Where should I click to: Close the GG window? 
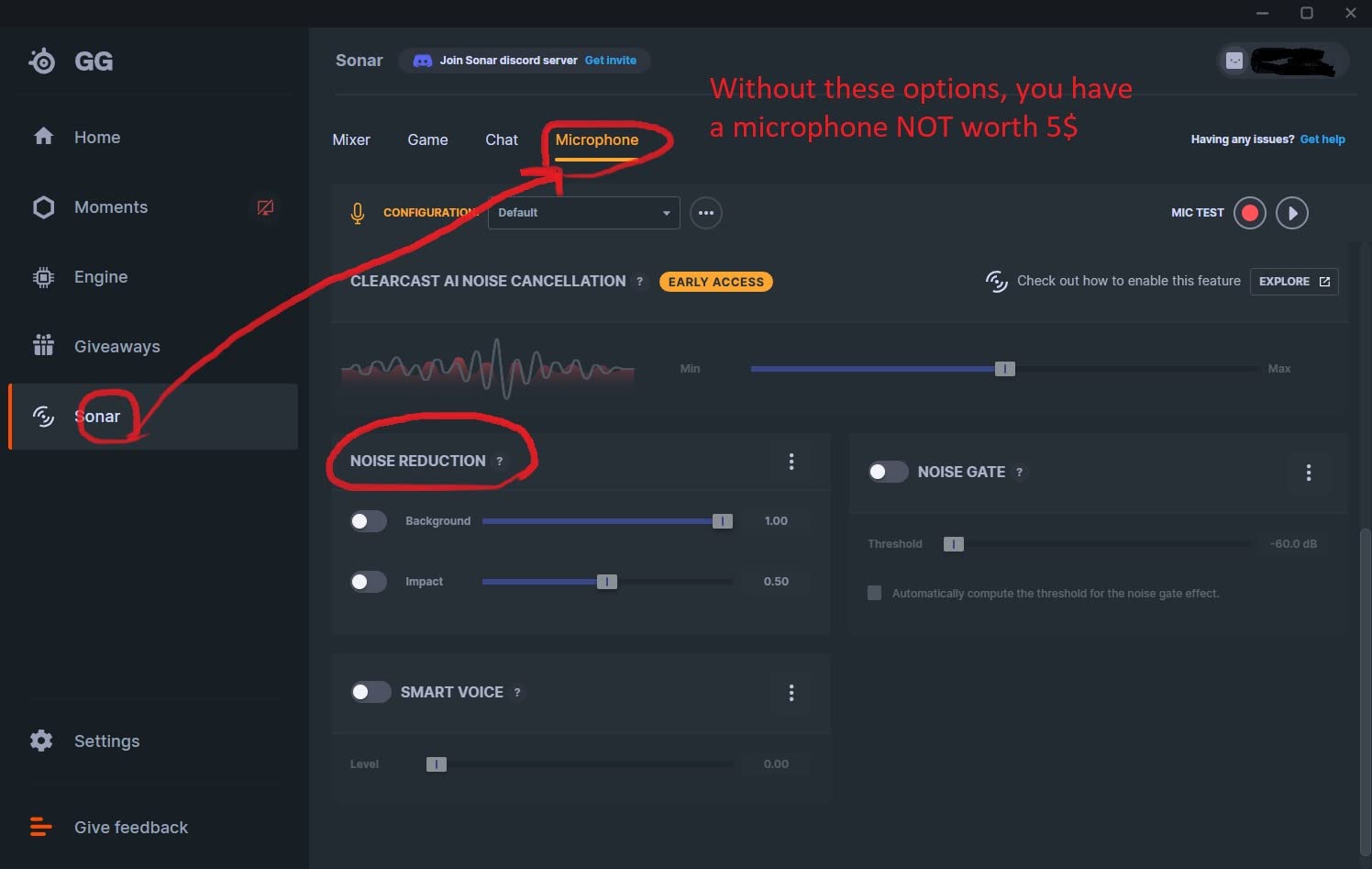[1351, 13]
